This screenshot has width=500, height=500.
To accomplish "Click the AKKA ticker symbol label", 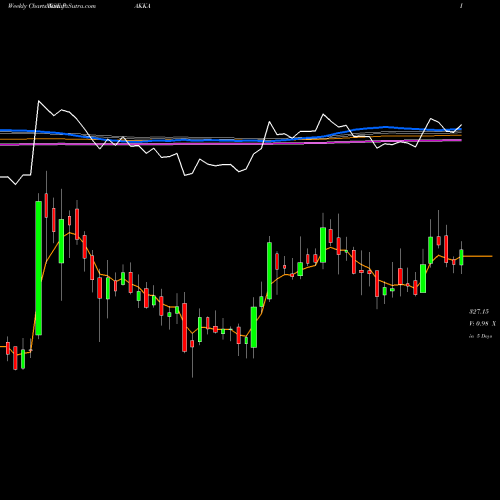I will coord(142,6).
